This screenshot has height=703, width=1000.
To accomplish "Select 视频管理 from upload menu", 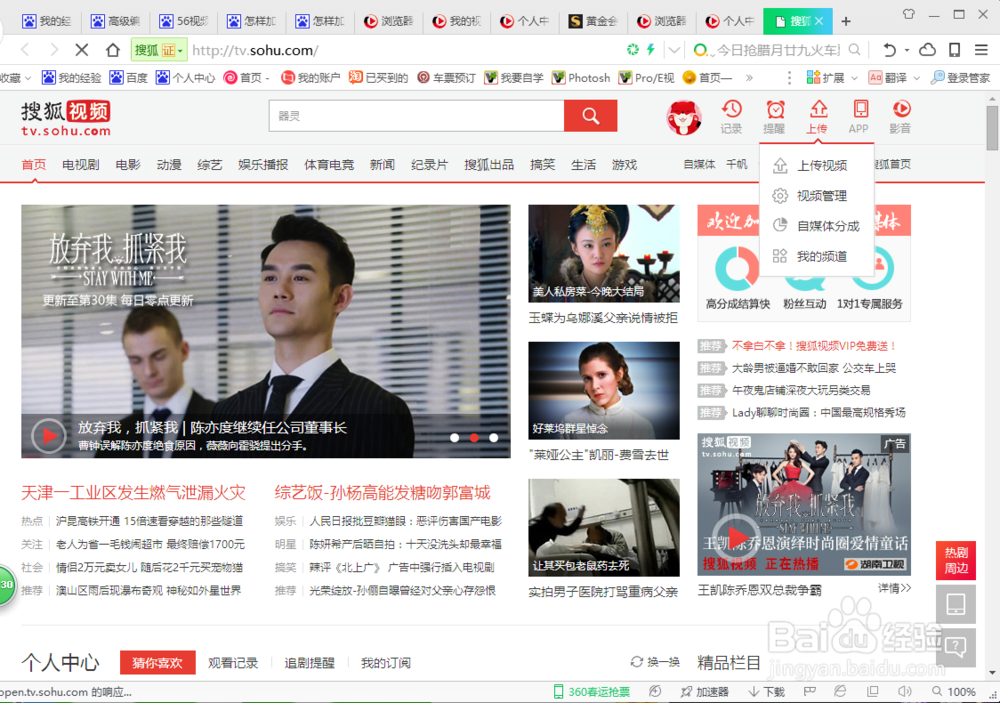I will click(x=817, y=196).
